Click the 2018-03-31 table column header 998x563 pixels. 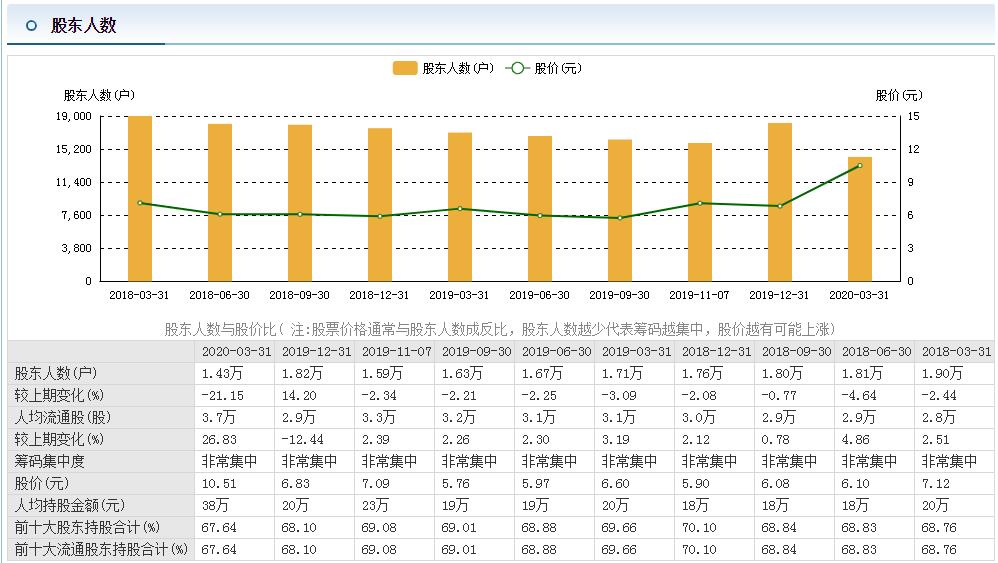(956, 351)
